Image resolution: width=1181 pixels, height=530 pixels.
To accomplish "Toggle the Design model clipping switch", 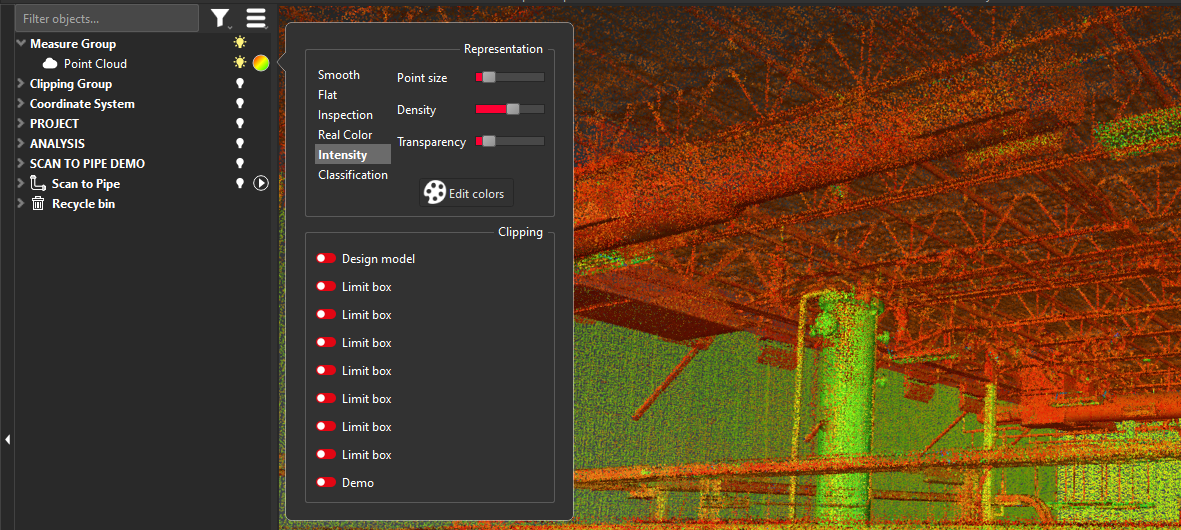I will point(326,259).
